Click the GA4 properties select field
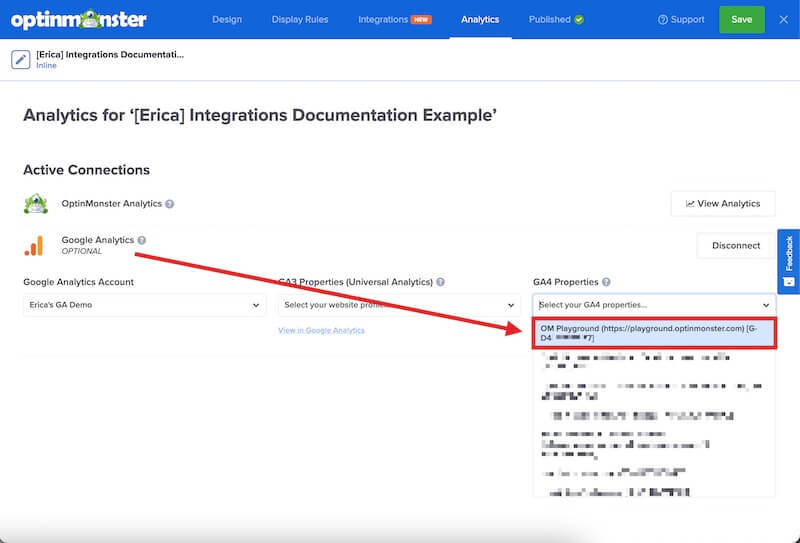 654,305
